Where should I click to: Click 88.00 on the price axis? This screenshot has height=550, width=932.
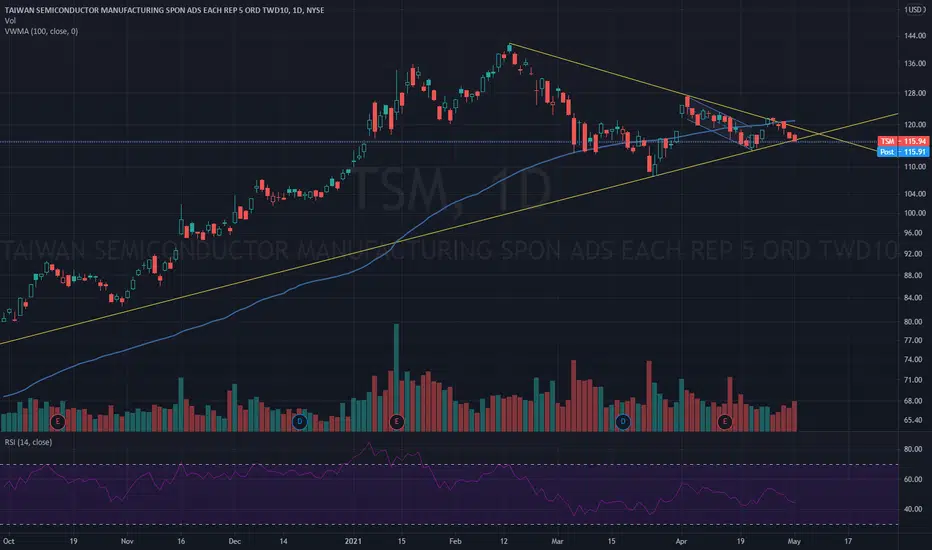coord(915,276)
